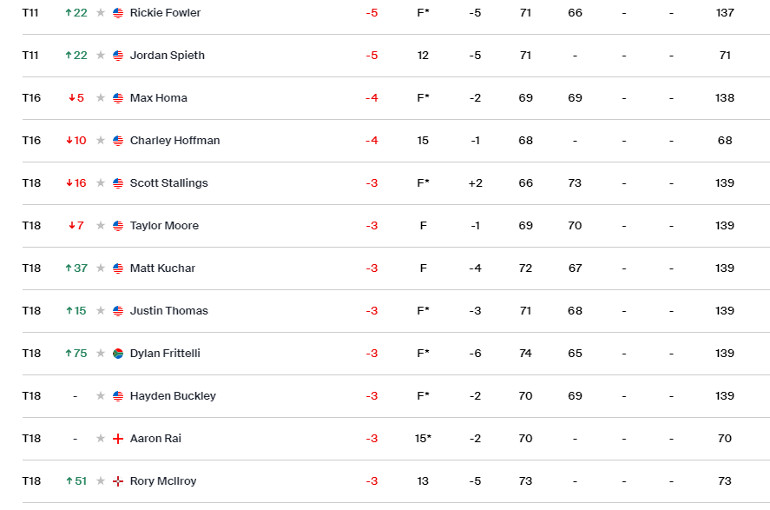Click Rory McIlroy's Northern Ireland flag icon
The image size is (770, 510).
pyautogui.click(x=118, y=481)
